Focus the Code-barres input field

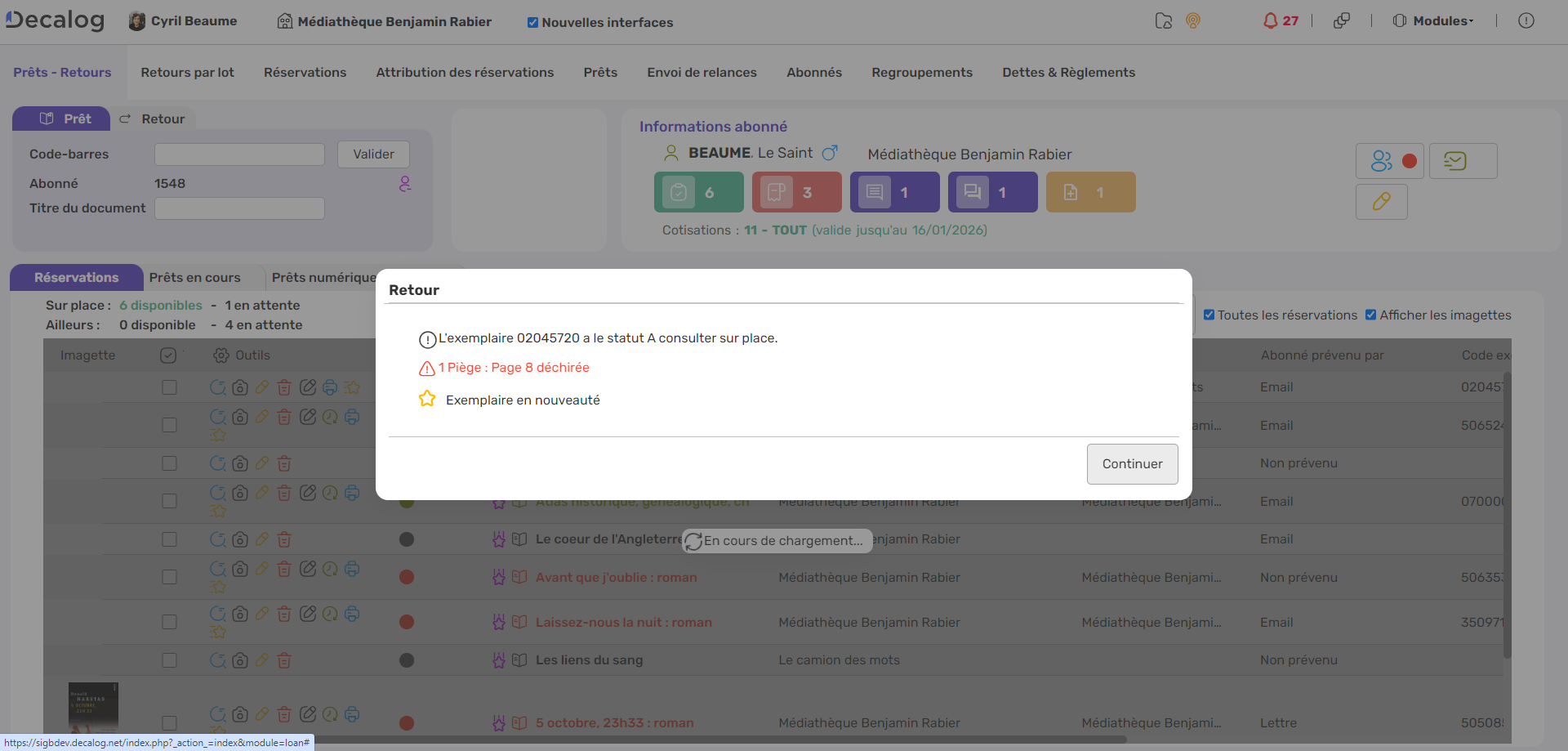(239, 154)
